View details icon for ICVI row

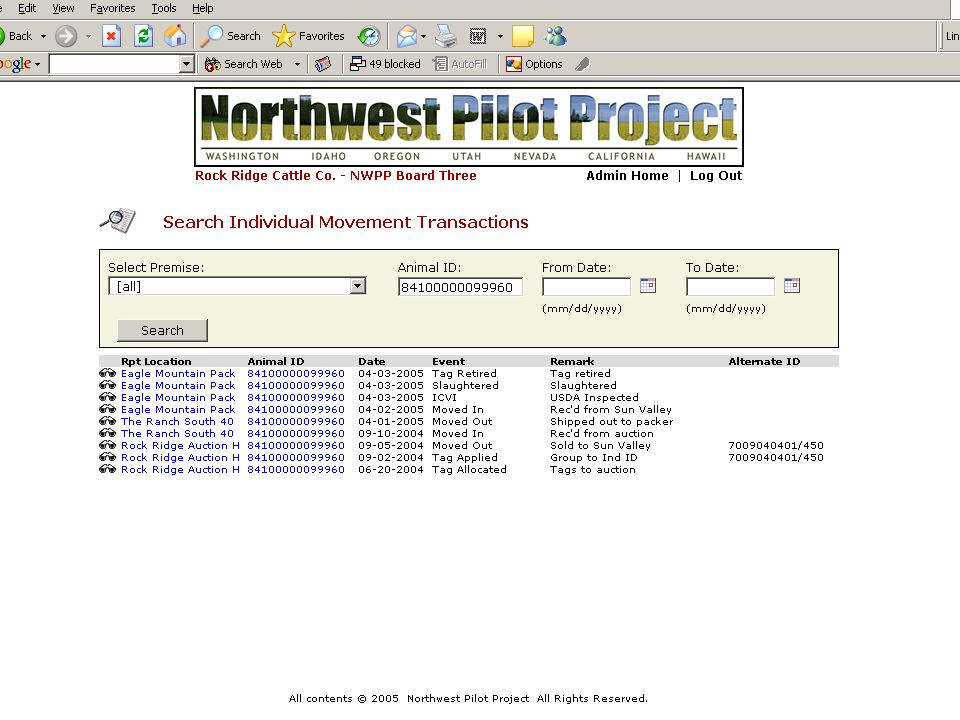click(x=108, y=397)
